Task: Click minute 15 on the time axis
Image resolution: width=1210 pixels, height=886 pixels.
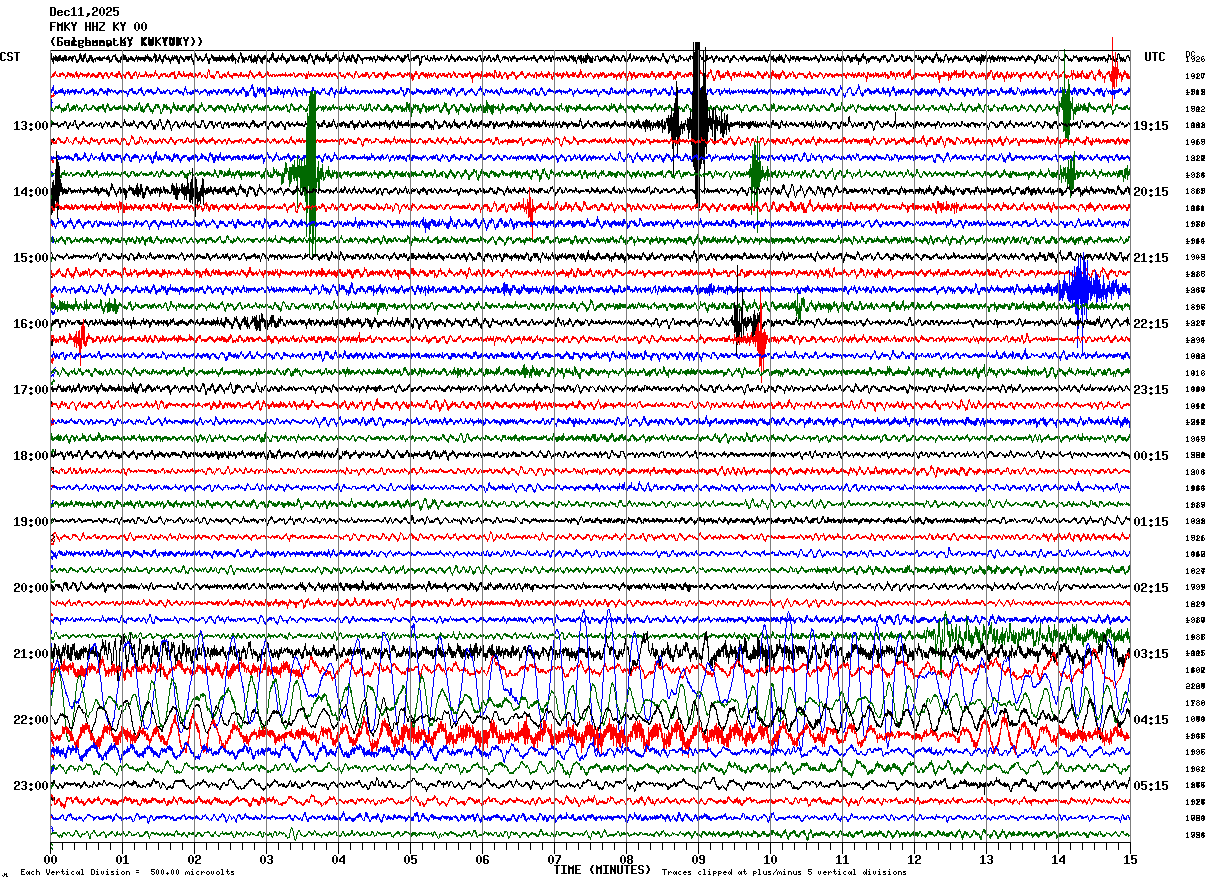Action: [1130, 859]
